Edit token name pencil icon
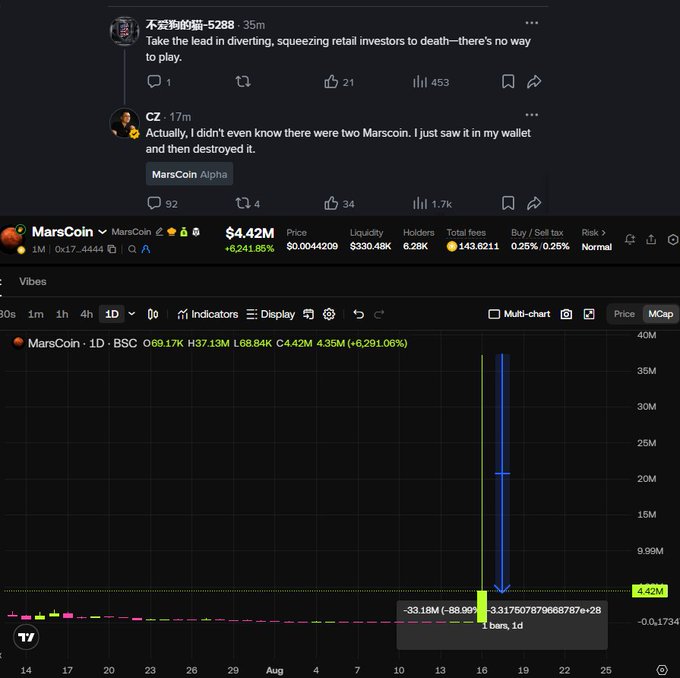 159,232
